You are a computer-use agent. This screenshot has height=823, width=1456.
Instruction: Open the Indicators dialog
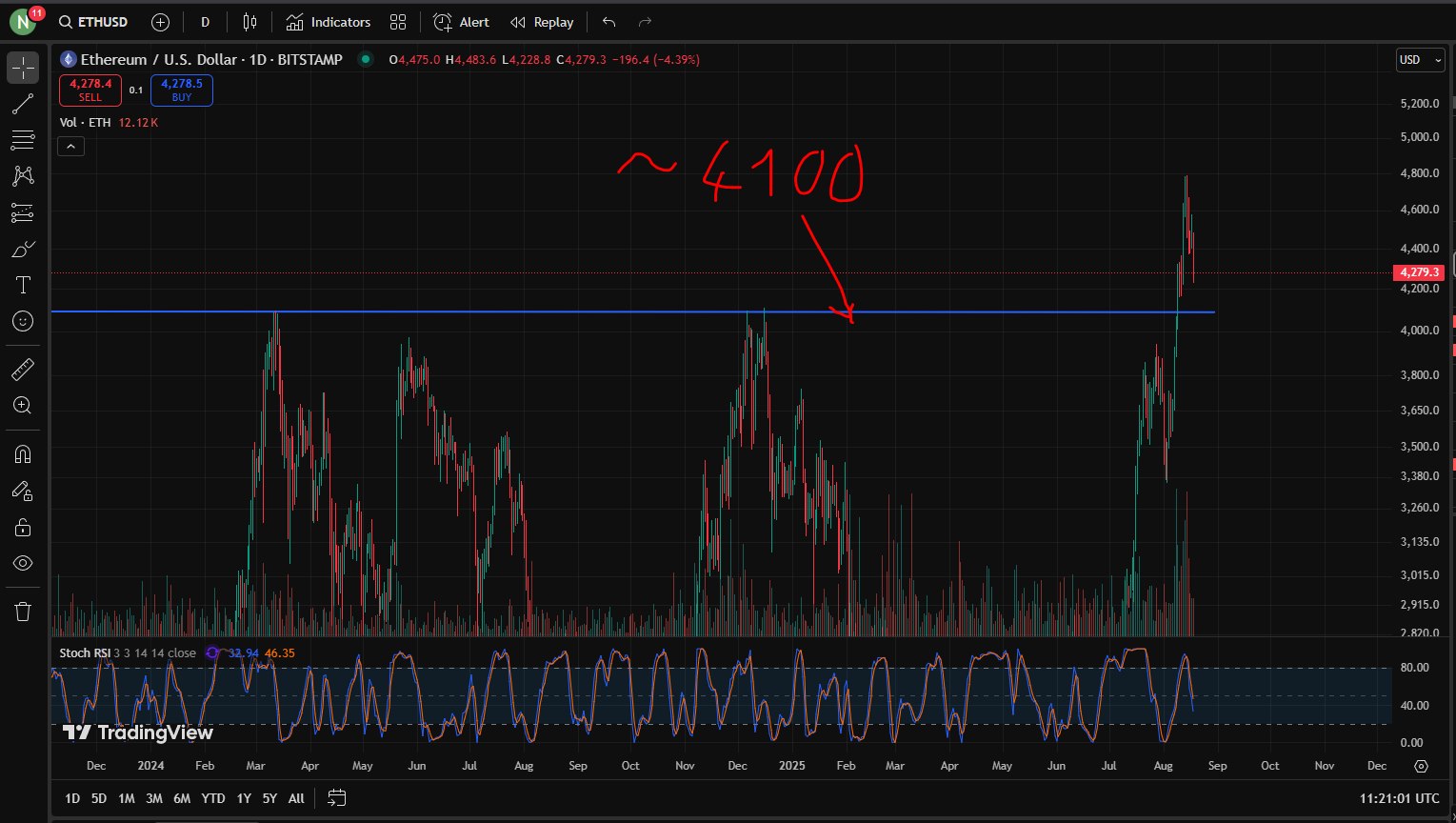click(329, 22)
